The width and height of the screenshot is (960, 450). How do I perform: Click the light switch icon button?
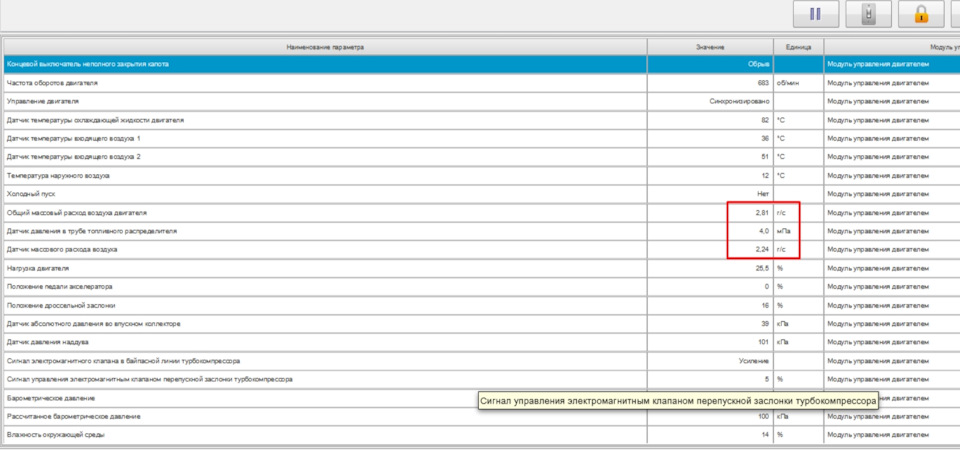pos(868,14)
